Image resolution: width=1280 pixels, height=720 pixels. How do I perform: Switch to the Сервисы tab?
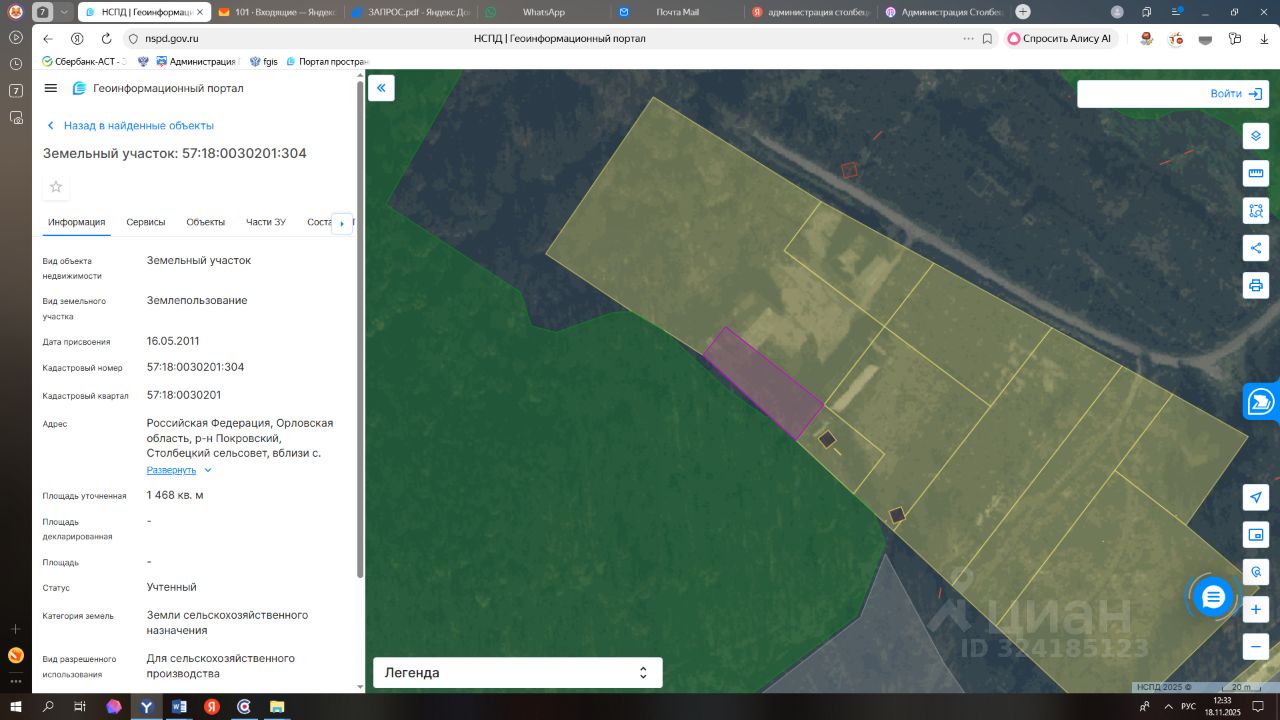(146, 222)
